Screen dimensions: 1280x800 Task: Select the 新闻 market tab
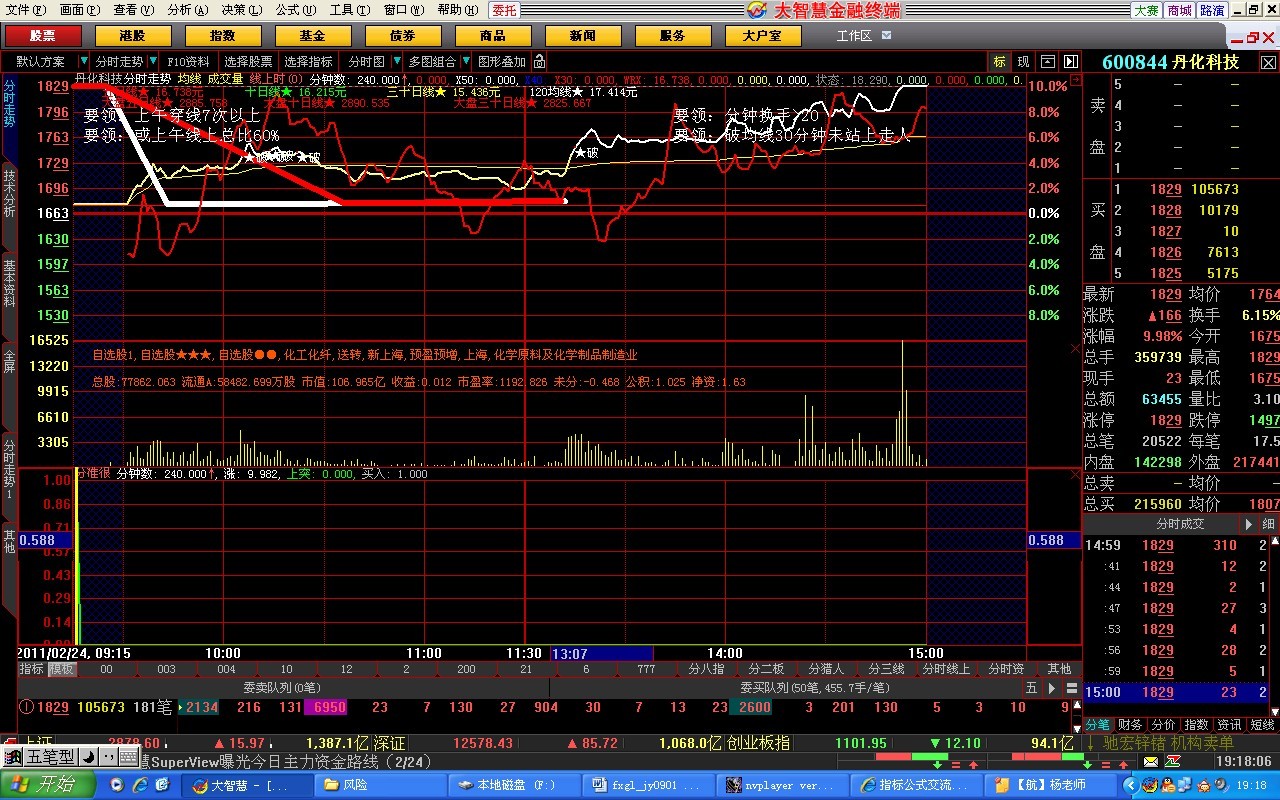(x=582, y=36)
